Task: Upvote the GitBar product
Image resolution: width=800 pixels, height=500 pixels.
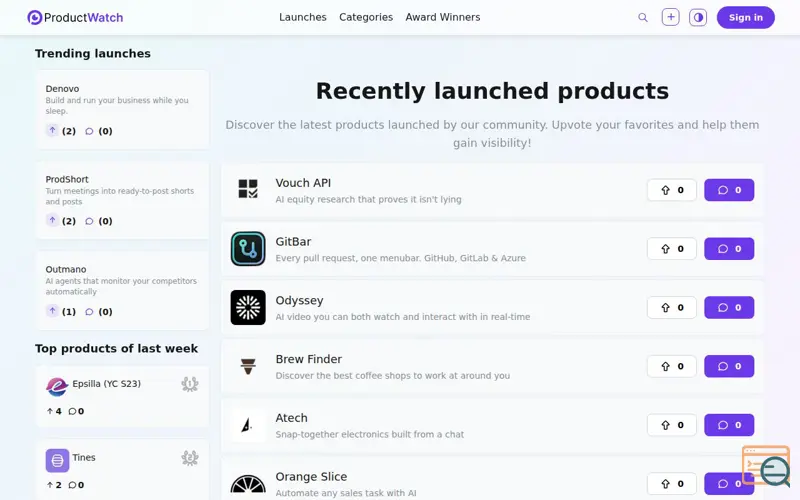Action: coord(671,248)
